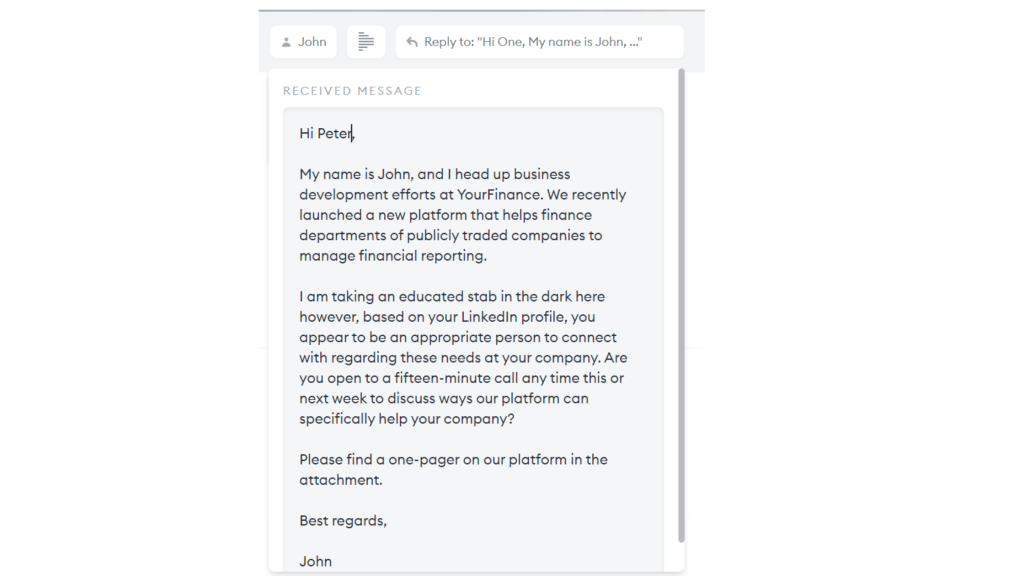Click the RECEIVED MESSAGE header label

click(x=352, y=91)
